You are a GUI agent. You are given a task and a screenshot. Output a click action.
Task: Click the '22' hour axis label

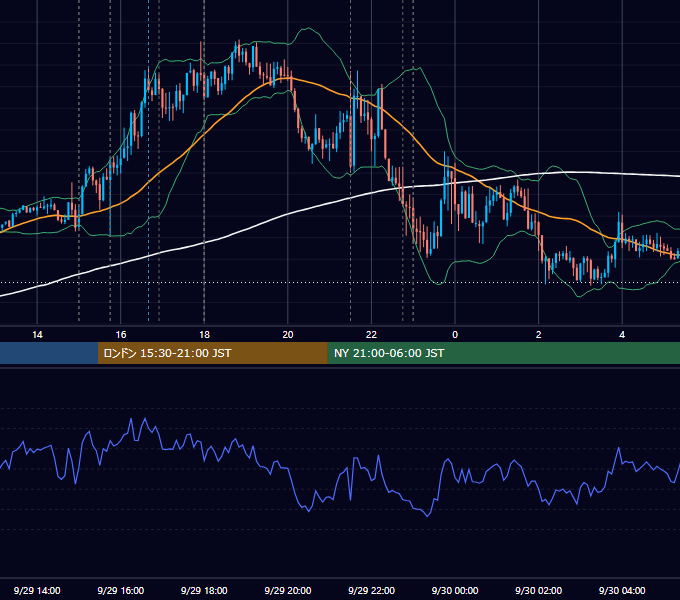coord(371,335)
